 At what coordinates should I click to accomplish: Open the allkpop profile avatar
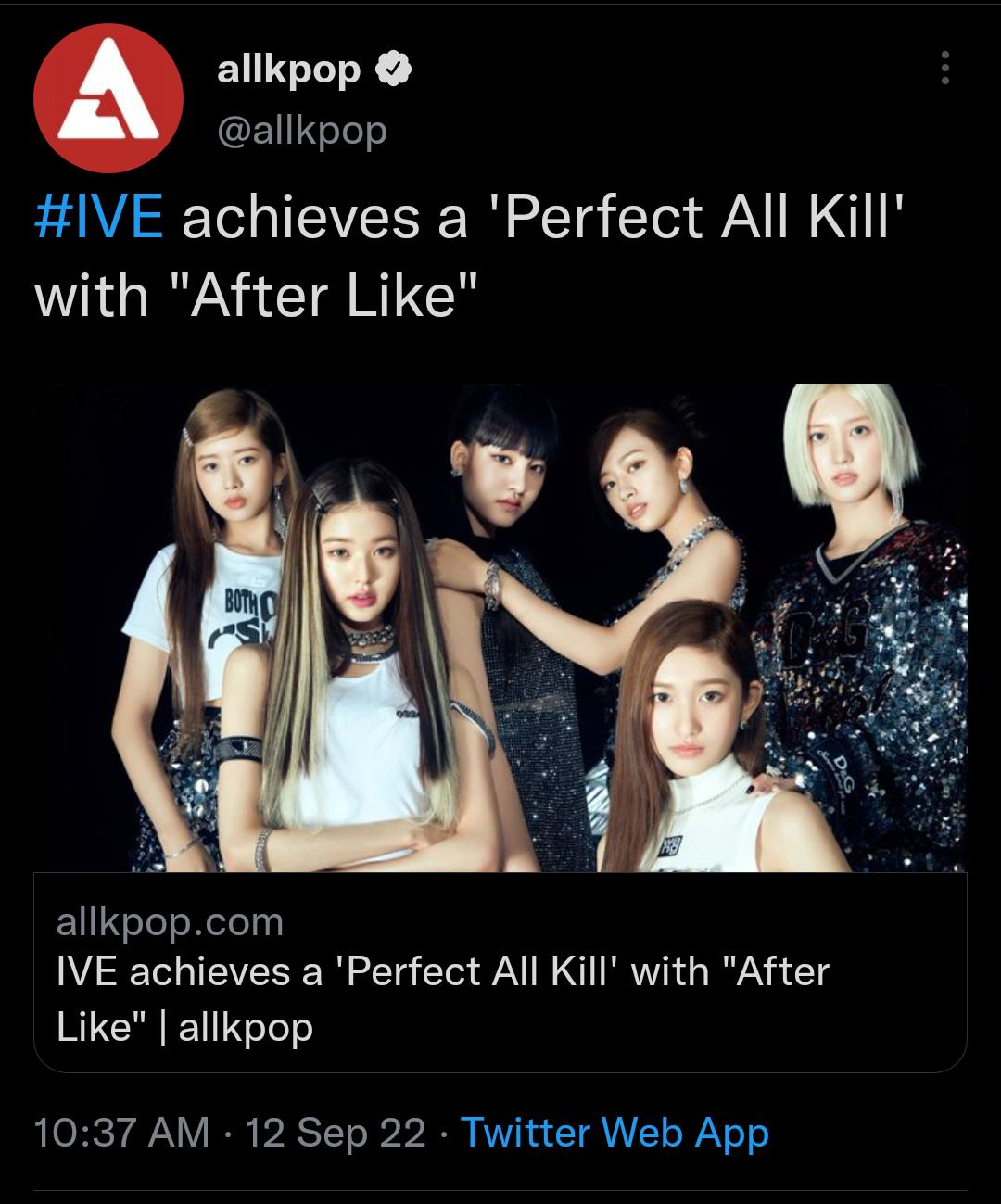point(108,98)
